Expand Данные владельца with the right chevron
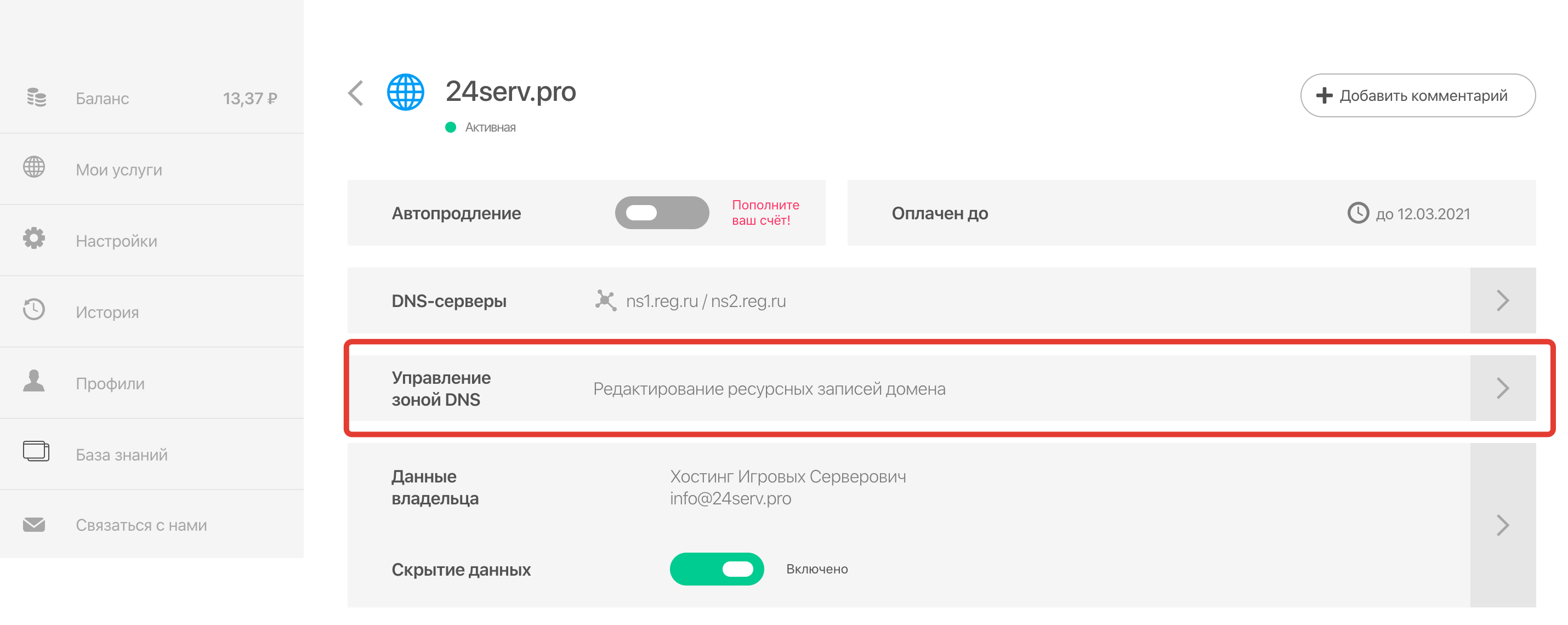 tap(1502, 525)
